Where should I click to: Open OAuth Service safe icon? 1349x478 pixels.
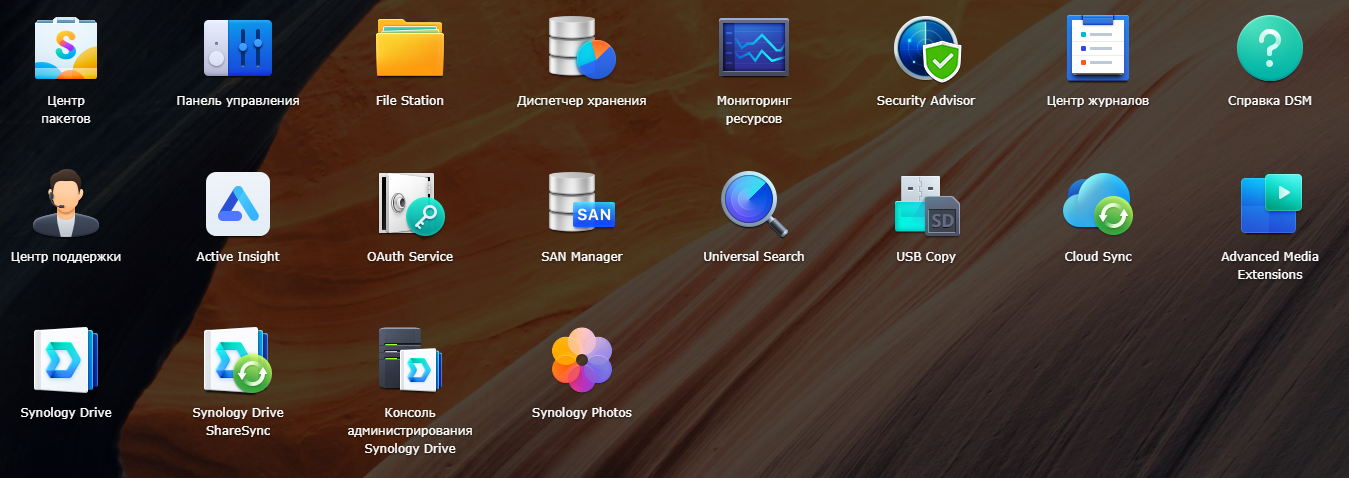tap(410, 204)
